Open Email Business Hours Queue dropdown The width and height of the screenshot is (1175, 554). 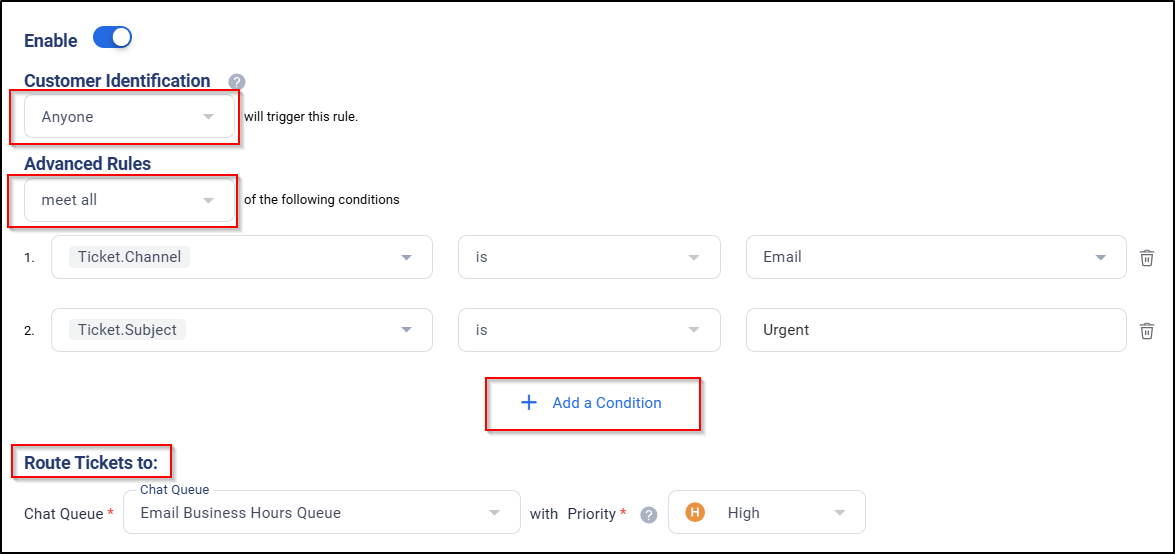[321, 513]
